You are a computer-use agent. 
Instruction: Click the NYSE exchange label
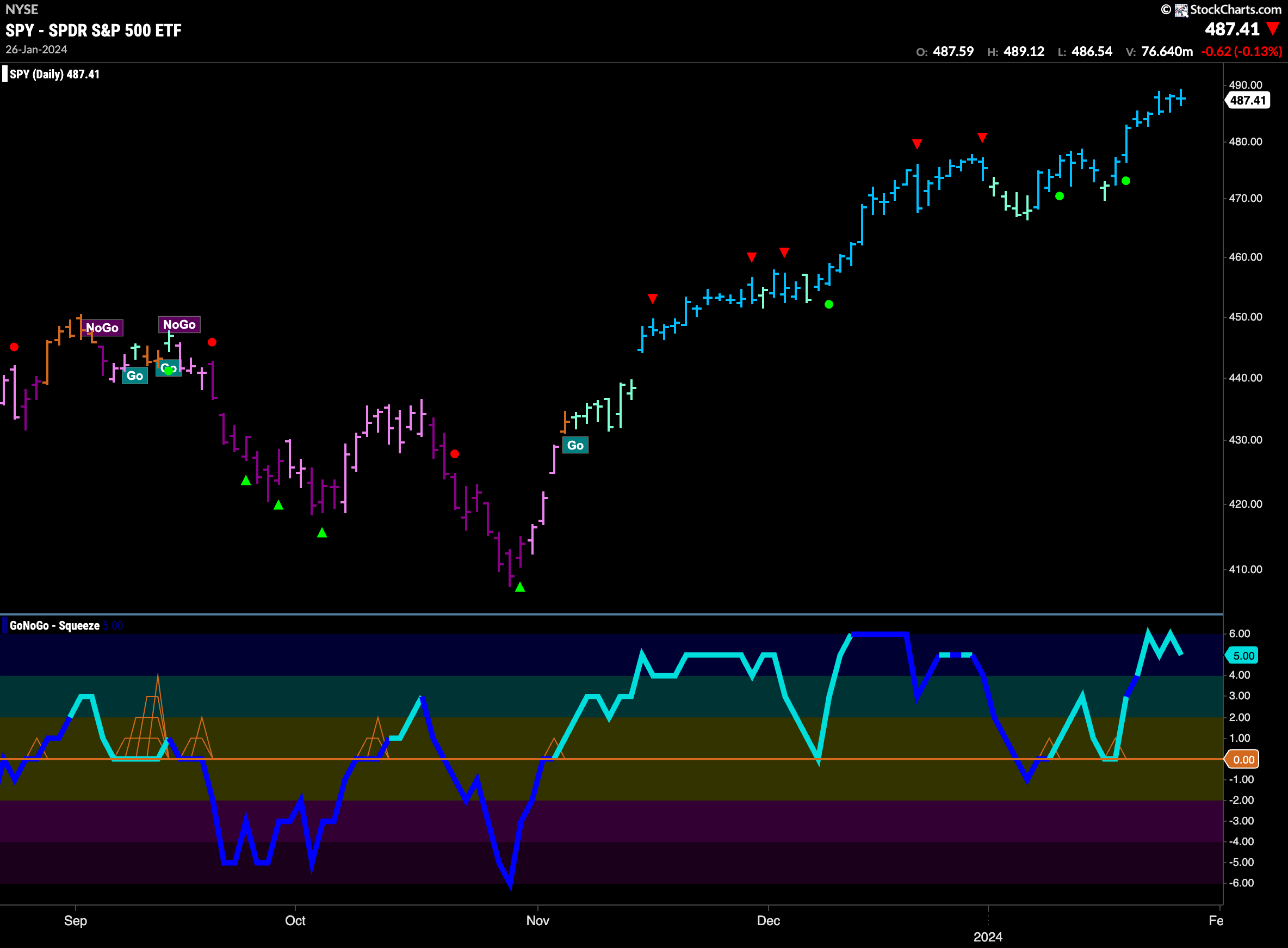click(x=22, y=9)
